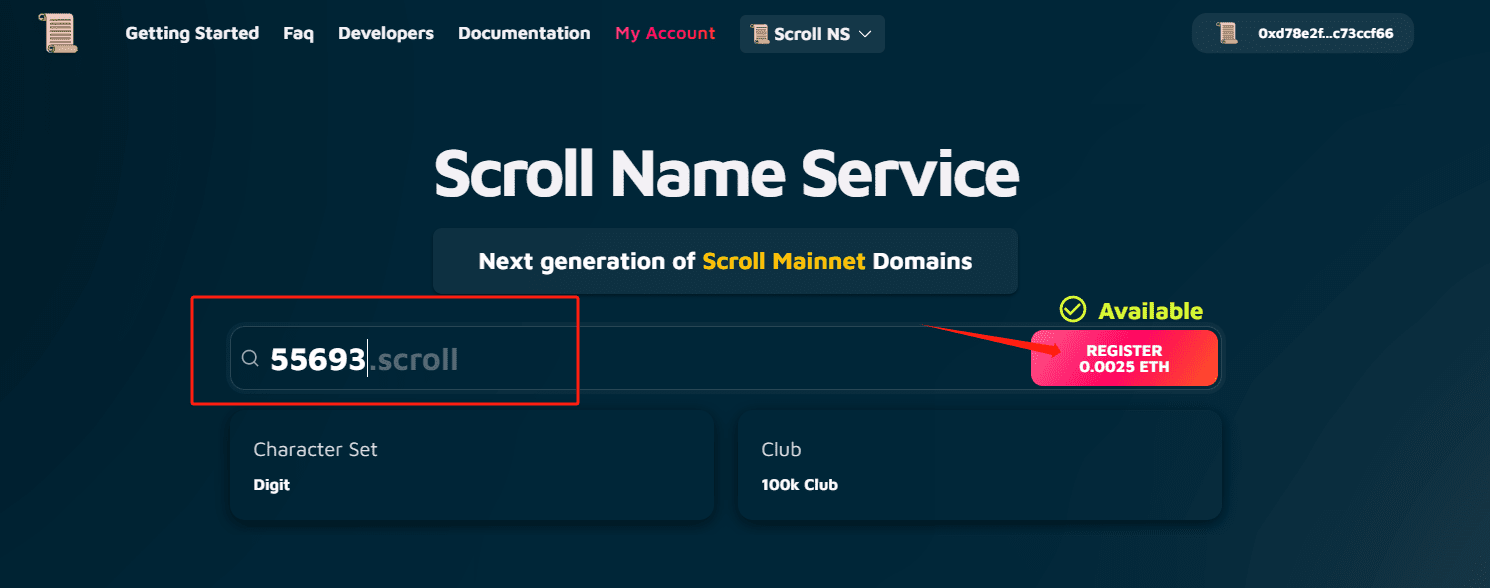The height and width of the screenshot is (588, 1490).
Task: Click the Scroll Name Service heading
Action: click(726, 173)
